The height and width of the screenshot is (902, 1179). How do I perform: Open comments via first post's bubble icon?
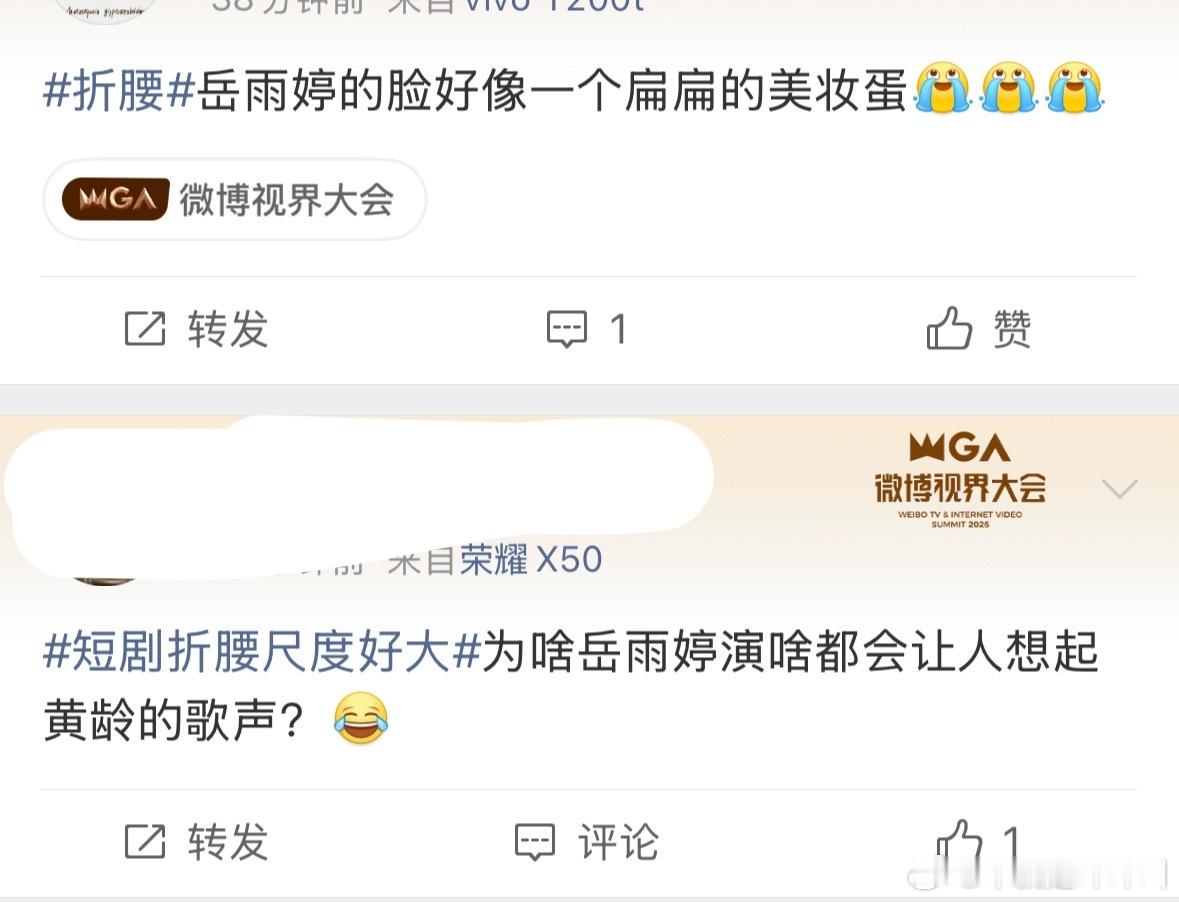coord(566,329)
